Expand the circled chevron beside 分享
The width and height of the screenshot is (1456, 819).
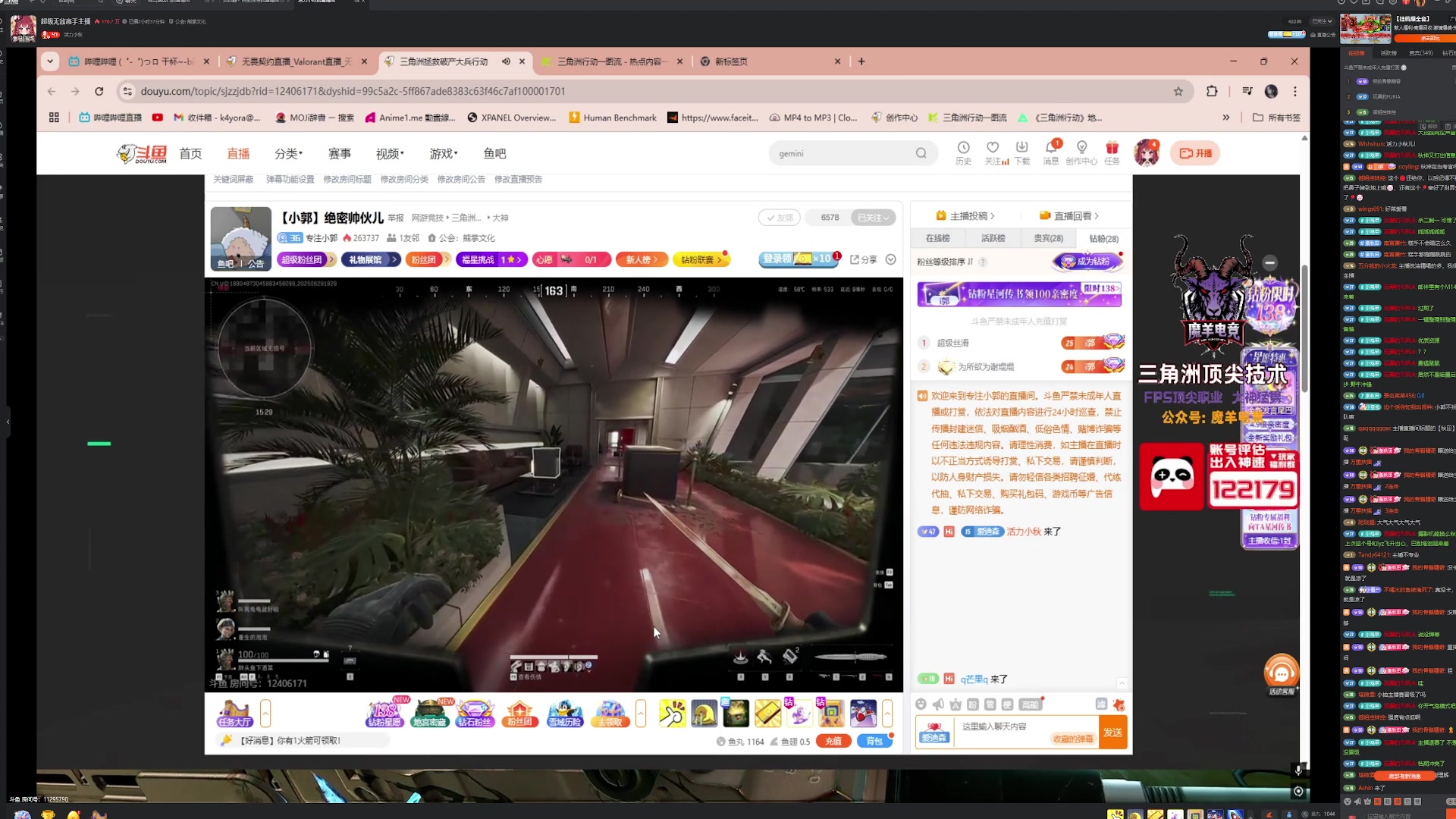pyautogui.click(x=891, y=259)
